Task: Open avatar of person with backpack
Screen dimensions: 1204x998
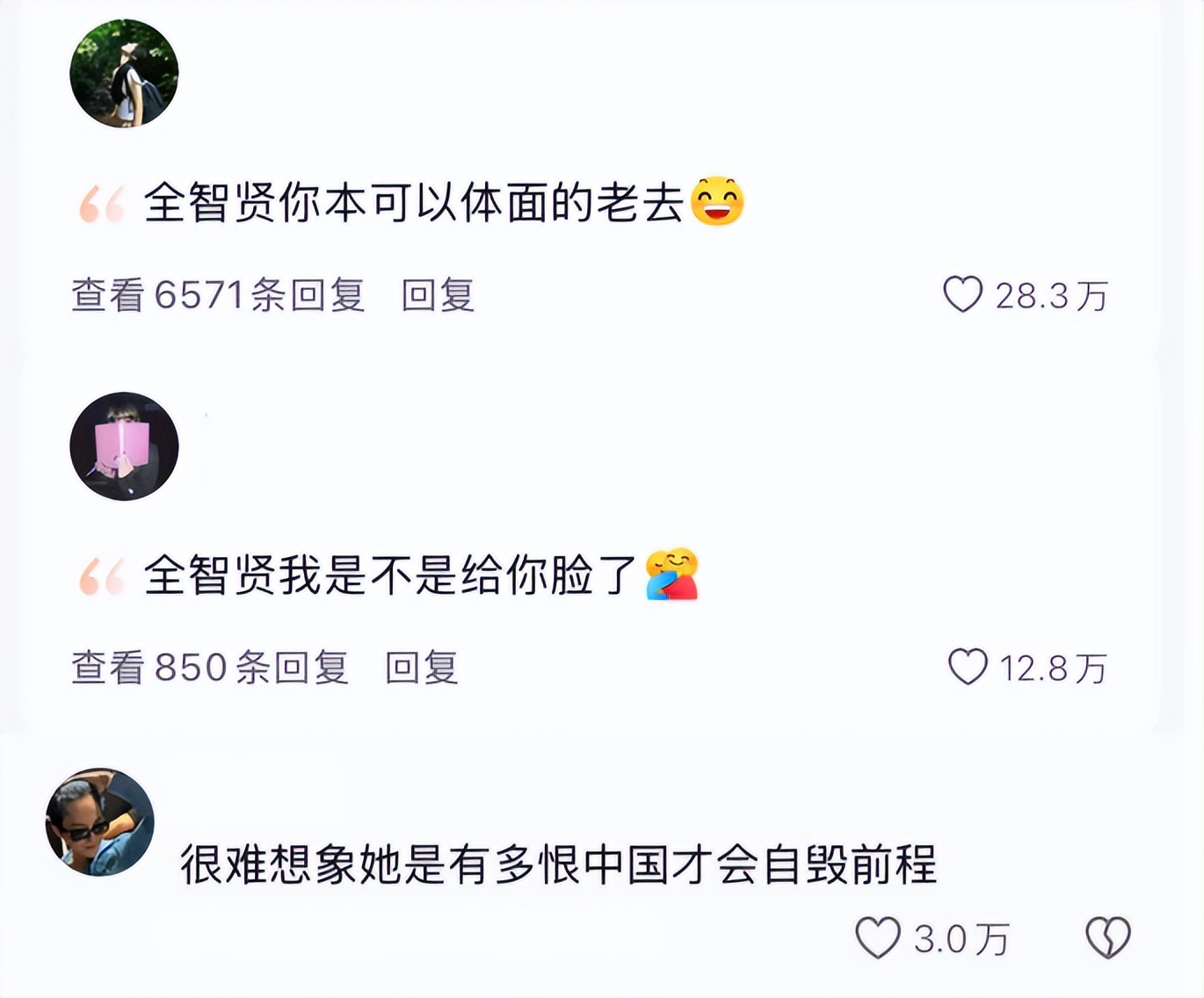Action: (x=124, y=74)
